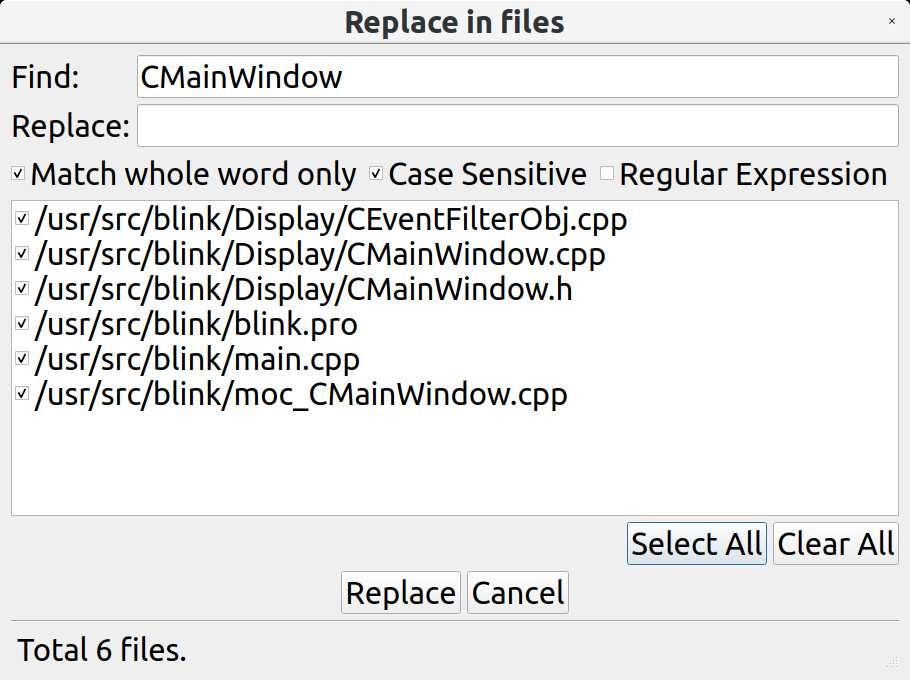This screenshot has width=910, height=680.
Task: Close the dialog with title bar X
Action: [892, 21]
